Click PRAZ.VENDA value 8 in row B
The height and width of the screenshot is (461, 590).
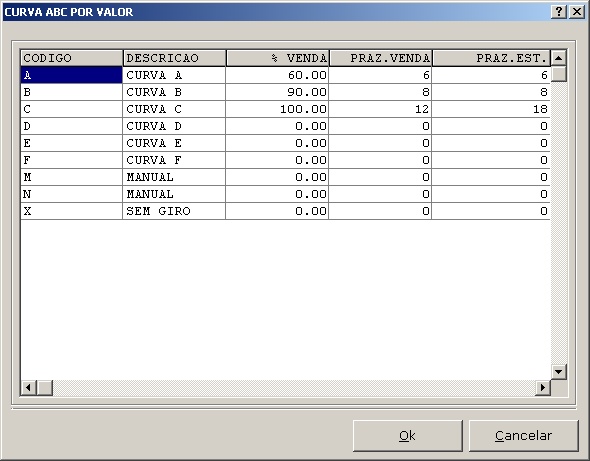380,92
